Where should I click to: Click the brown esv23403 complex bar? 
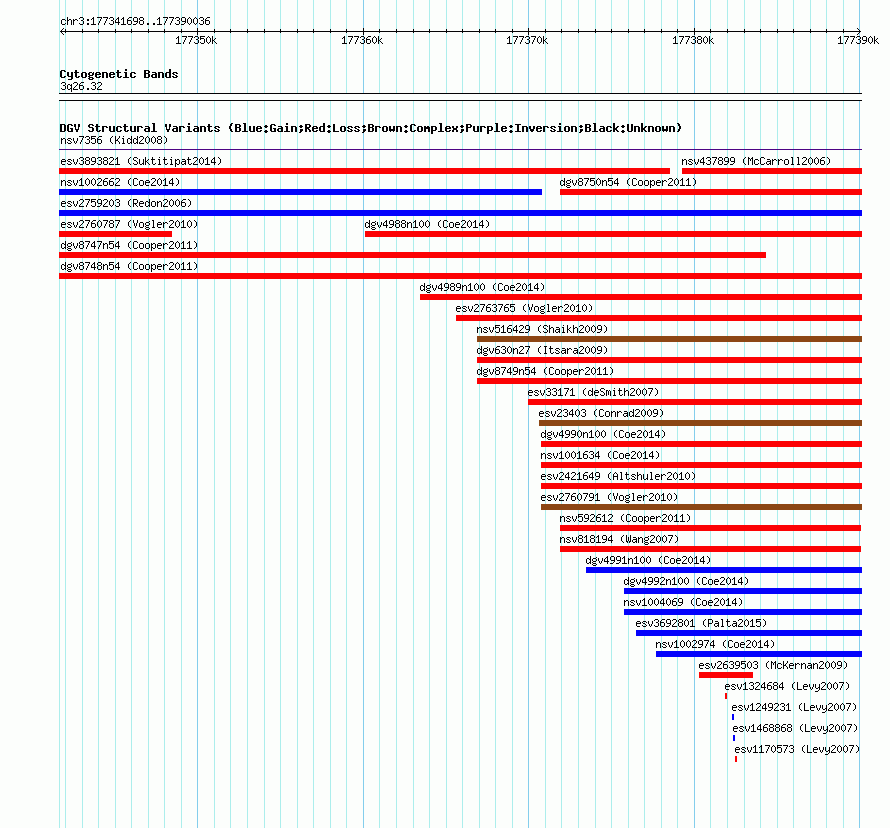[x=700, y=423]
